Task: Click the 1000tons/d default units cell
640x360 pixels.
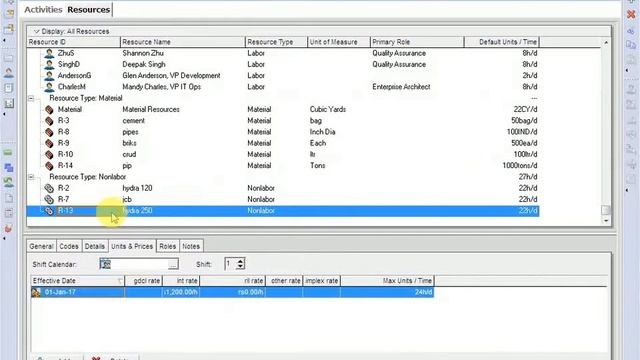Action: pos(520,166)
